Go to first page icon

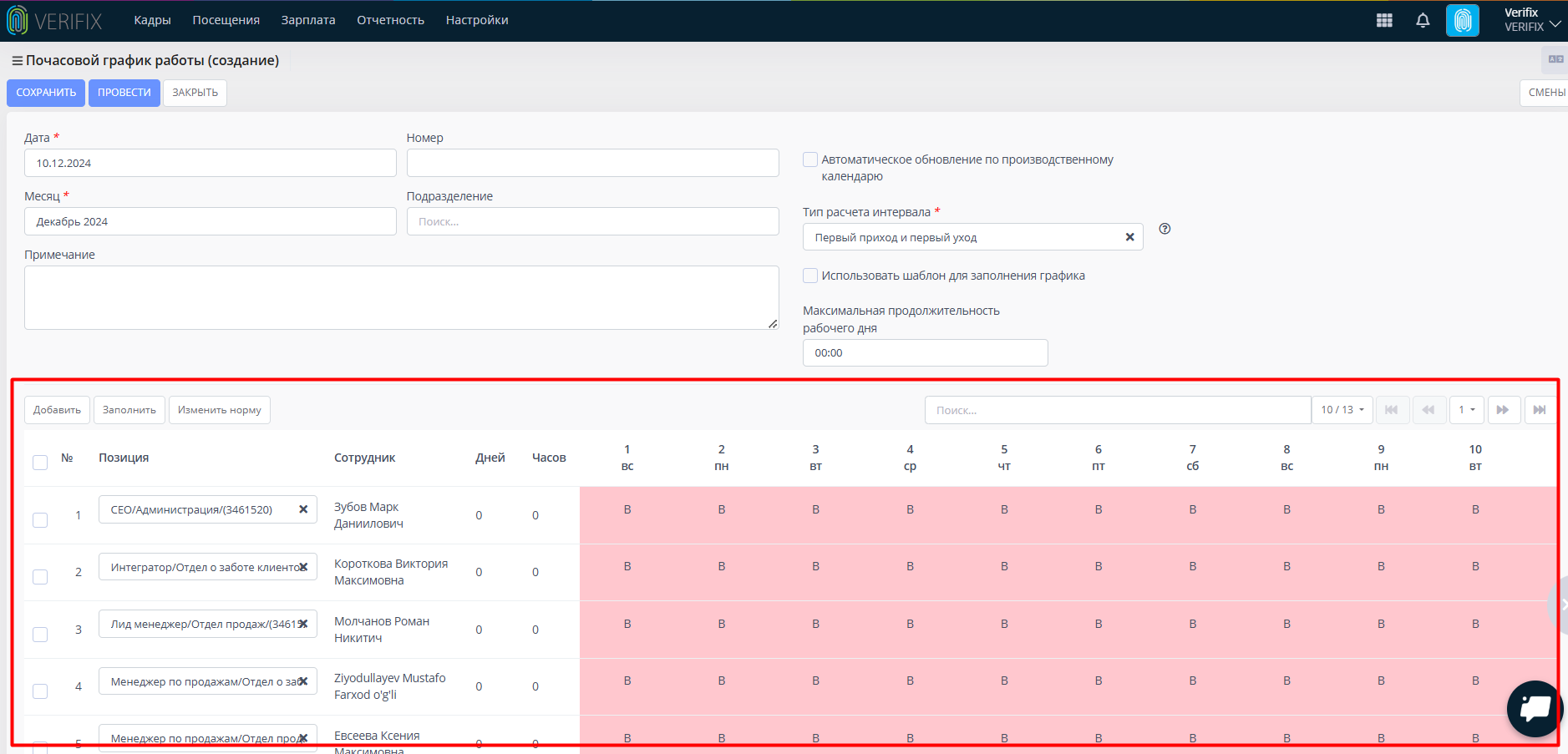point(1392,410)
